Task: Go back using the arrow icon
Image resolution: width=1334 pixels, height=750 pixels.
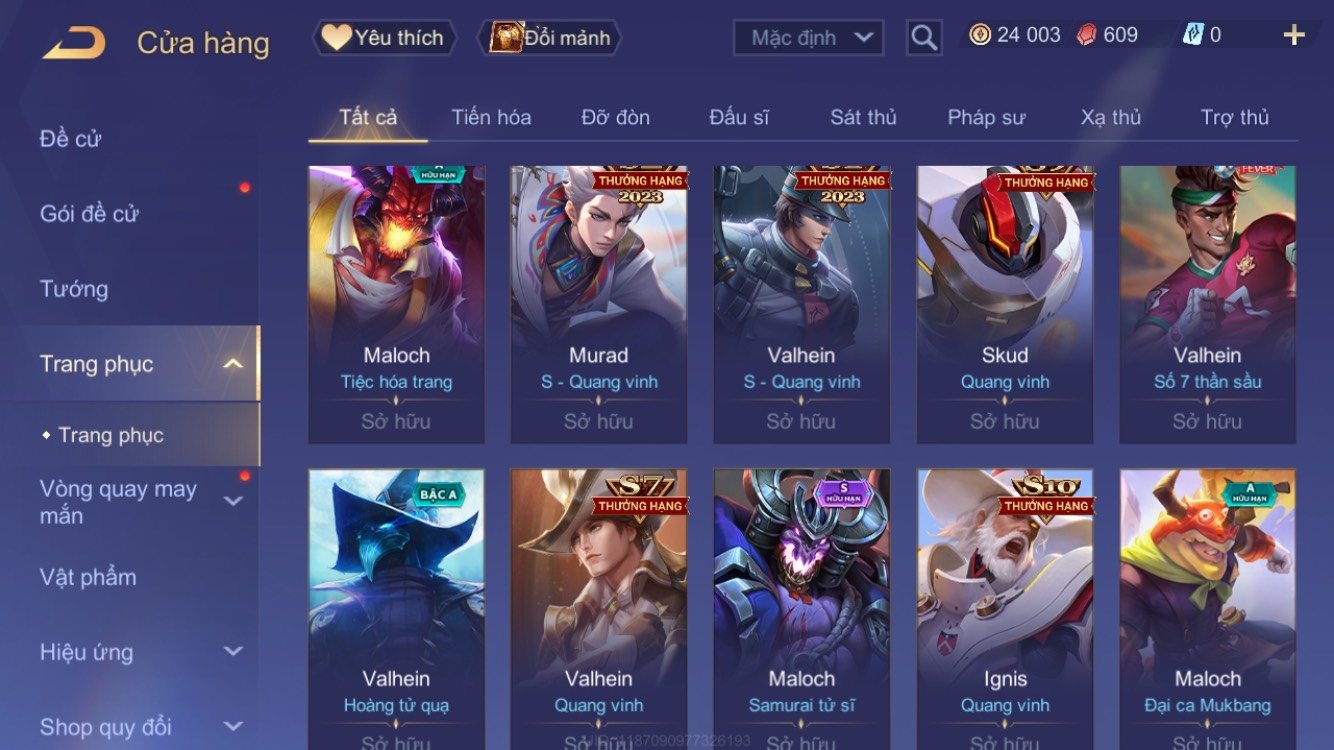Action: (x=74, y=42)
